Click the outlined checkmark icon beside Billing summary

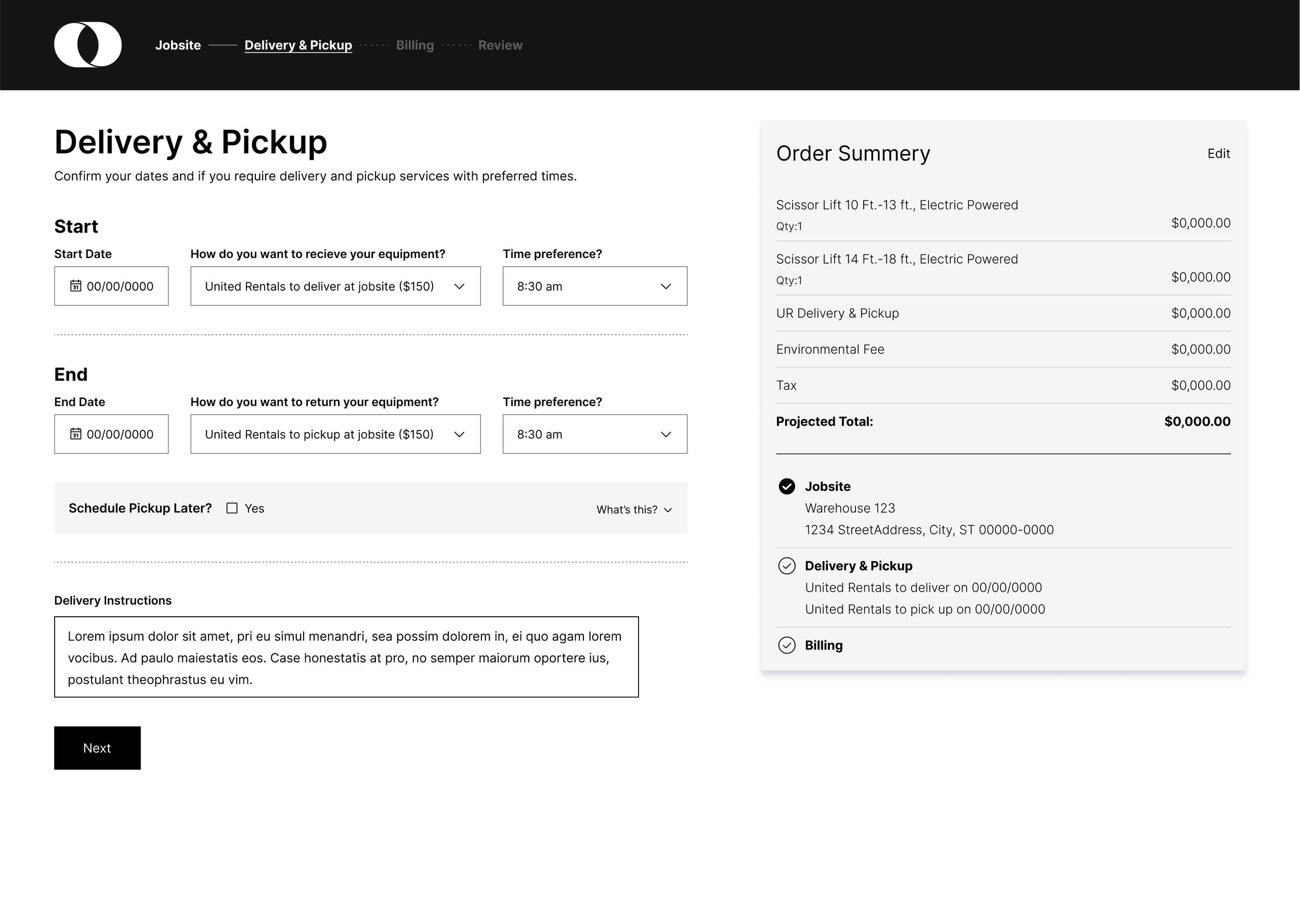(786, 645)
